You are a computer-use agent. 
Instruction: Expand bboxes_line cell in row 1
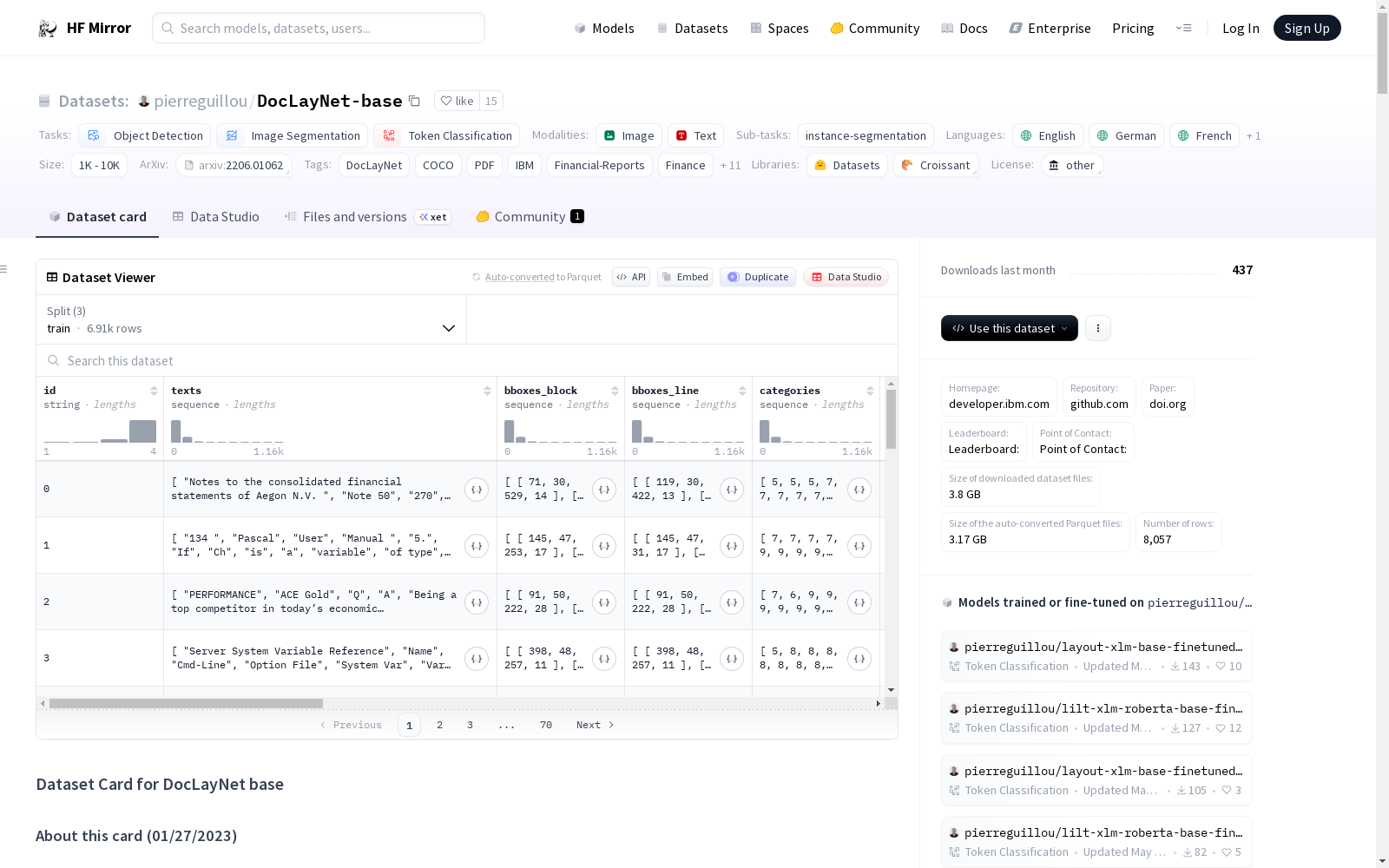[732, 546]
